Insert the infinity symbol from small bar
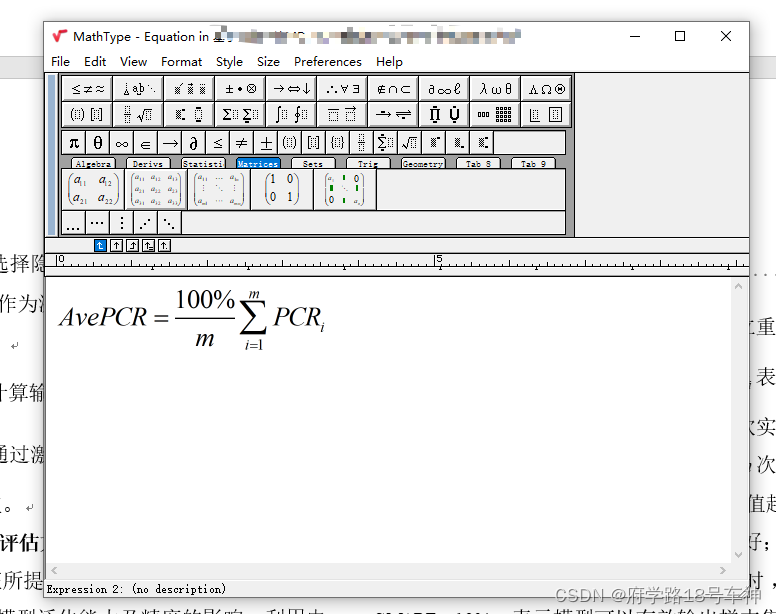Screen dimensions: 776x614 [122, 143]
